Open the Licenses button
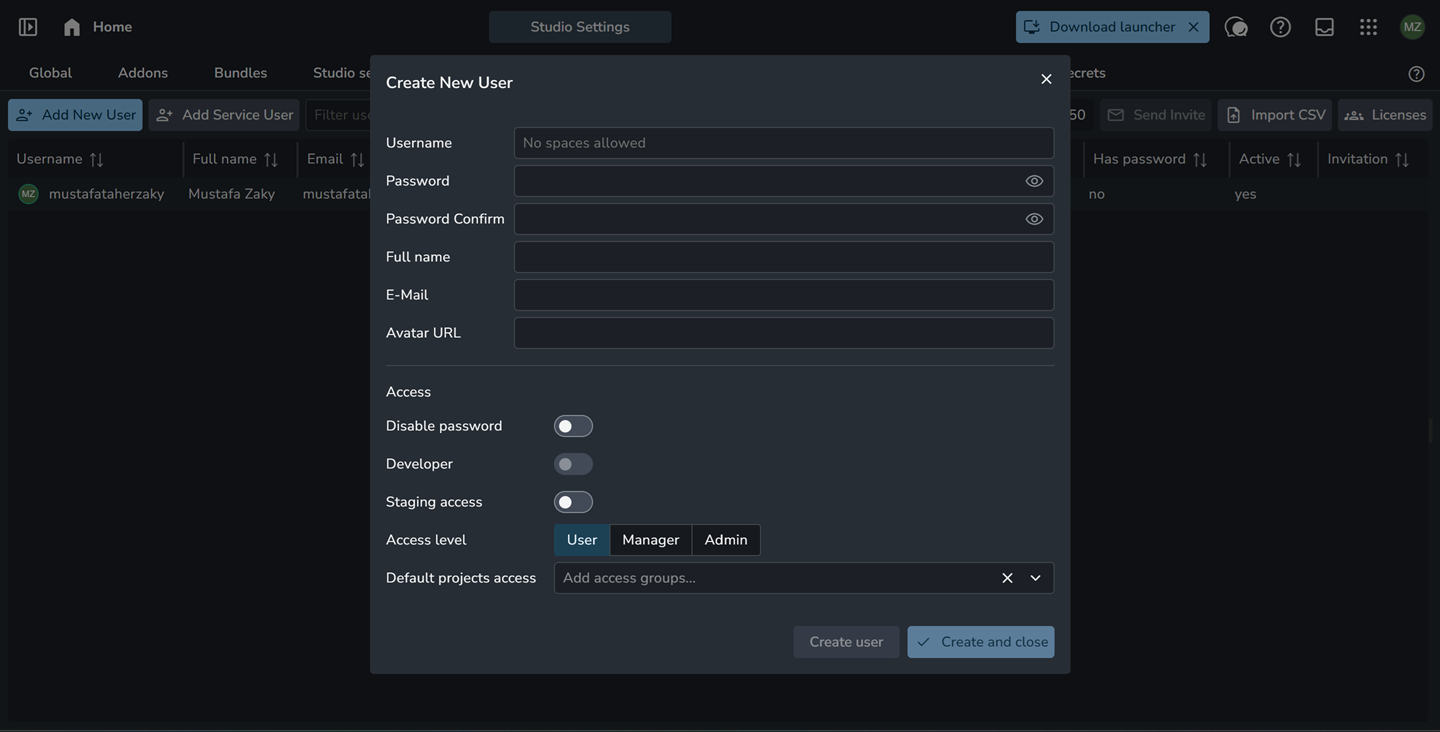Image resolution: width=1440 pixels, height=732 pixels. [x=1386, y=115]
